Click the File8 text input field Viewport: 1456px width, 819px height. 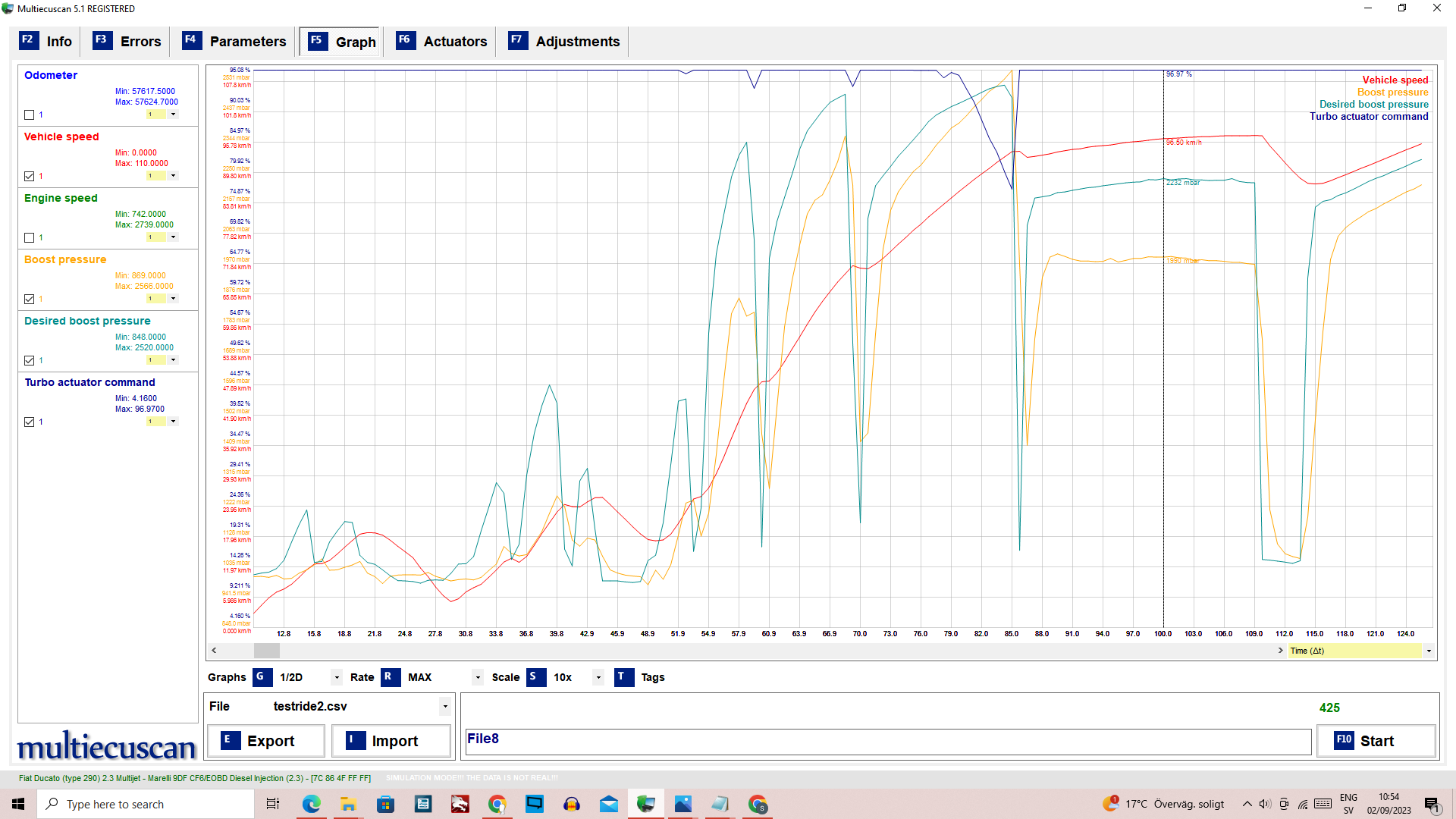click(886, 741)
